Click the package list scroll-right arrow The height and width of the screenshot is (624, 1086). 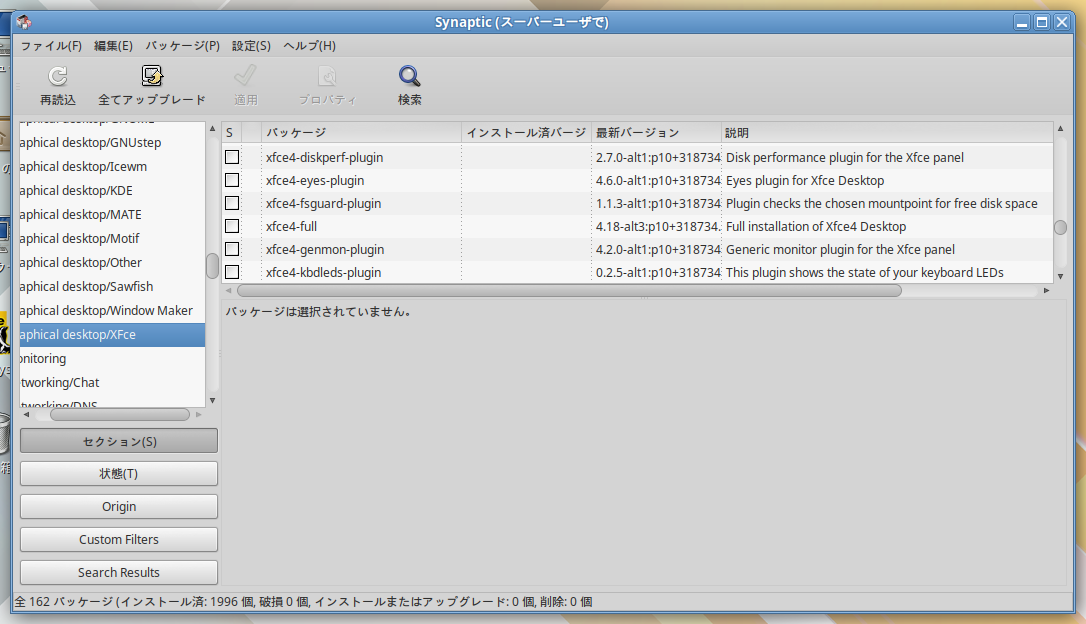pos(1047,291)
